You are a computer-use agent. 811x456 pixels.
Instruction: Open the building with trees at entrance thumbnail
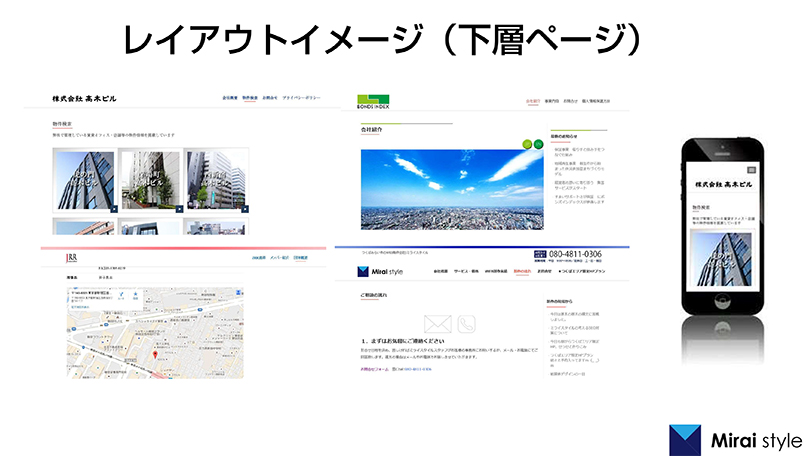[151, 180]
